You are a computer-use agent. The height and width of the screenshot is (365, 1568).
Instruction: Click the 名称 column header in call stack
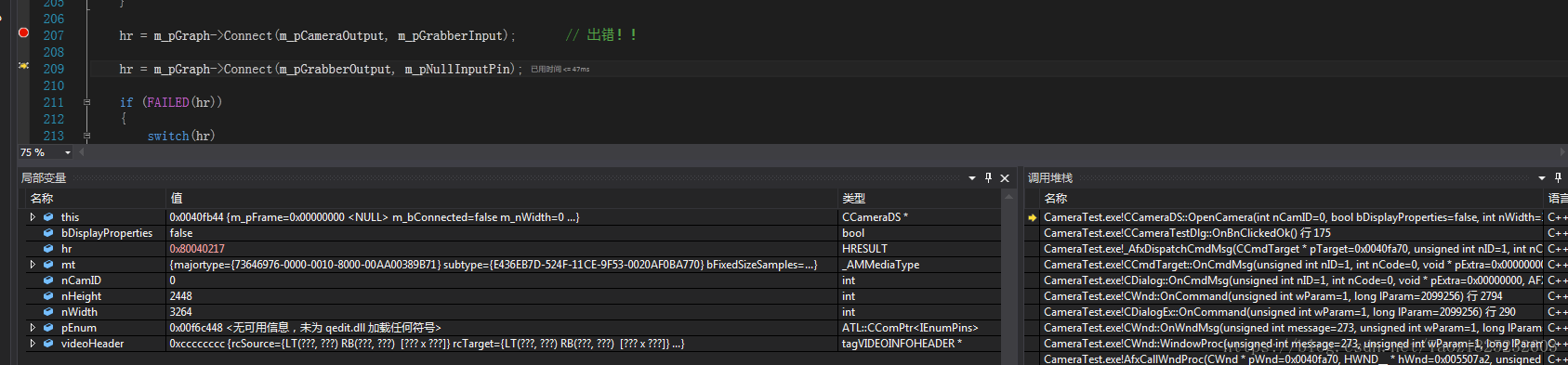[1291, 198]
